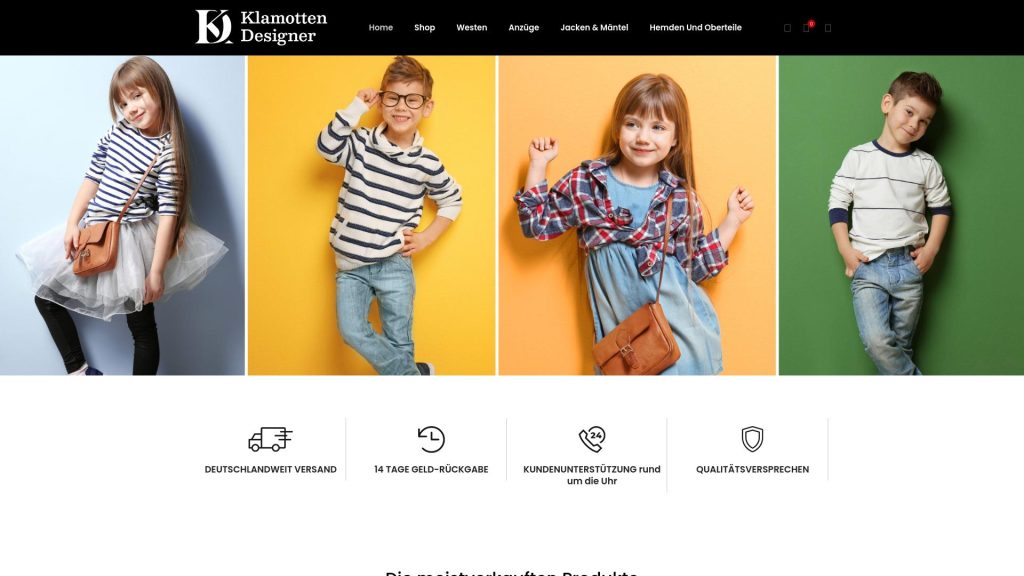Click the DEUTSCHLANDWEIT VERSAND text

270,470
